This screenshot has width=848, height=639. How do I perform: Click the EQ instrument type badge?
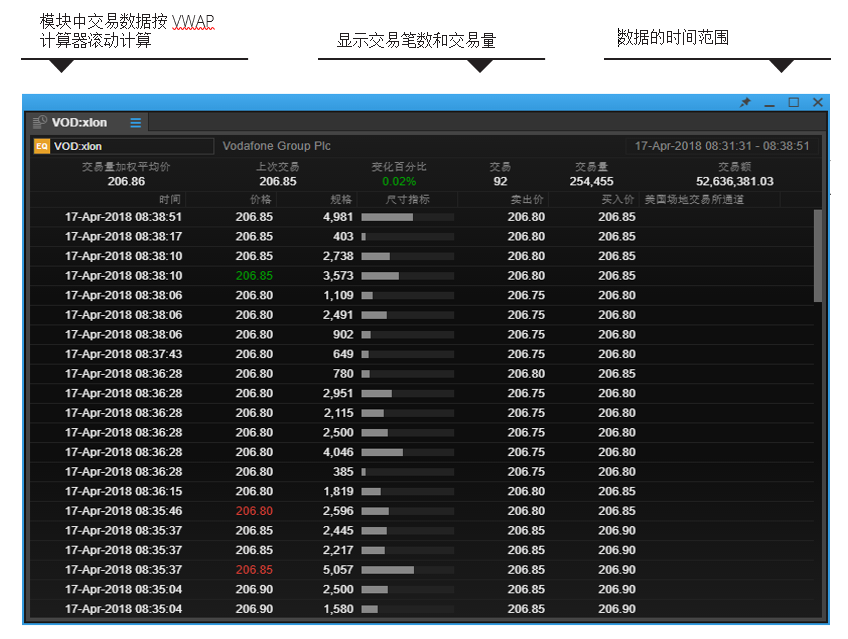tap(42, 146)
